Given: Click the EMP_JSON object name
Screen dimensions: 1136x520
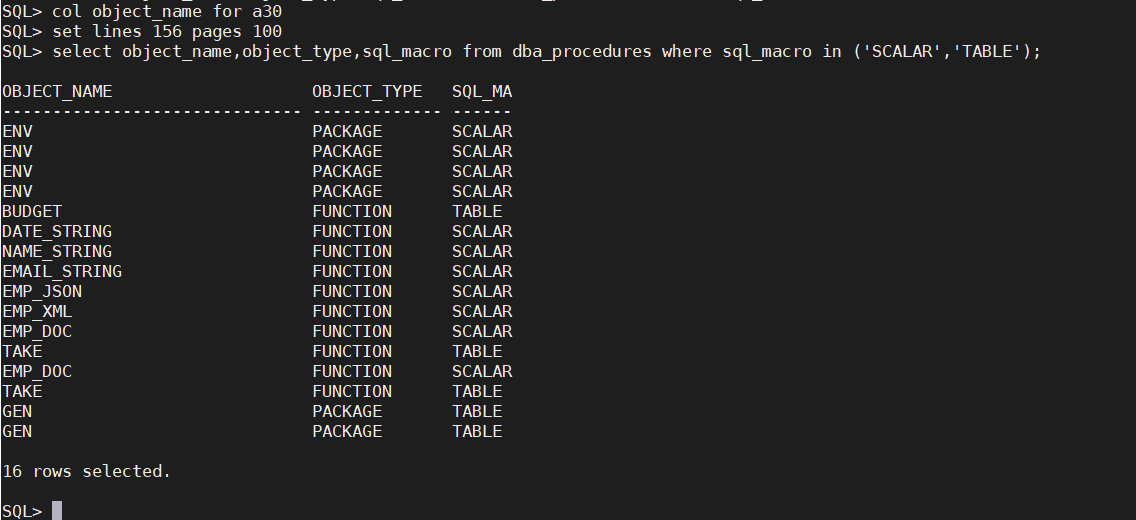Looking at the screenshot, I should 42,291.
